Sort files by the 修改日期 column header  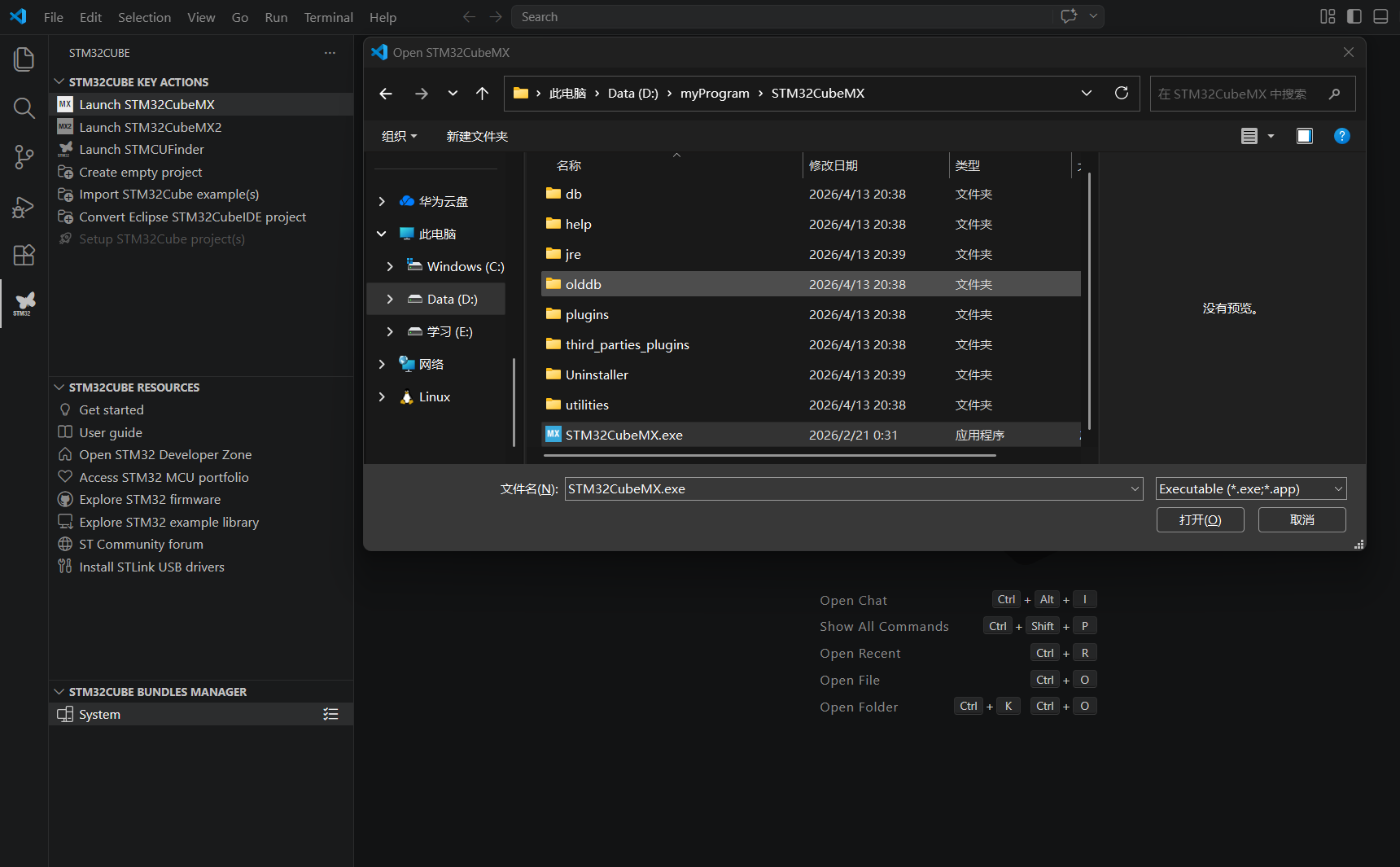click(x=876, y=165)
